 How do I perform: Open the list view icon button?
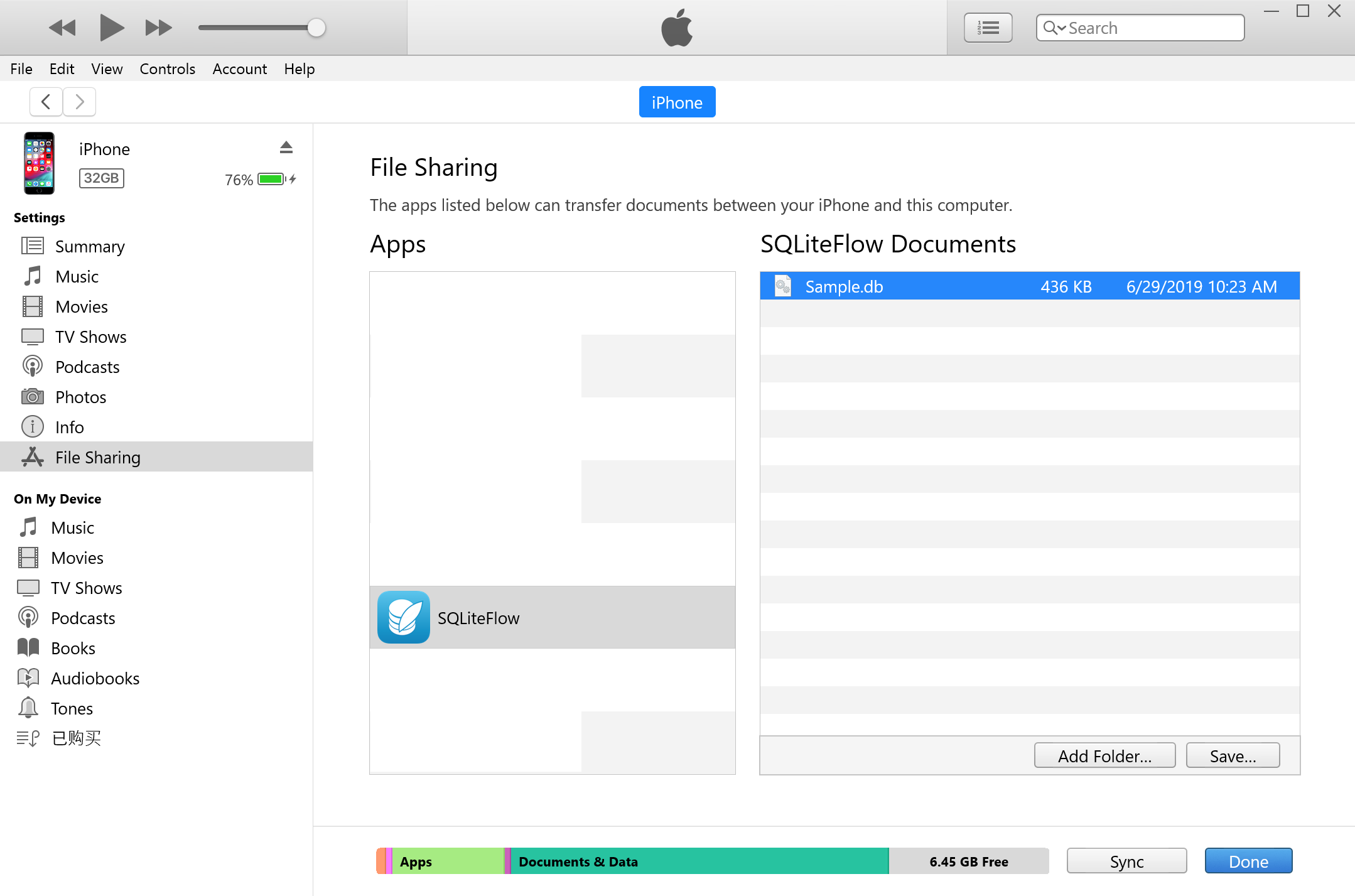(988, 28)
